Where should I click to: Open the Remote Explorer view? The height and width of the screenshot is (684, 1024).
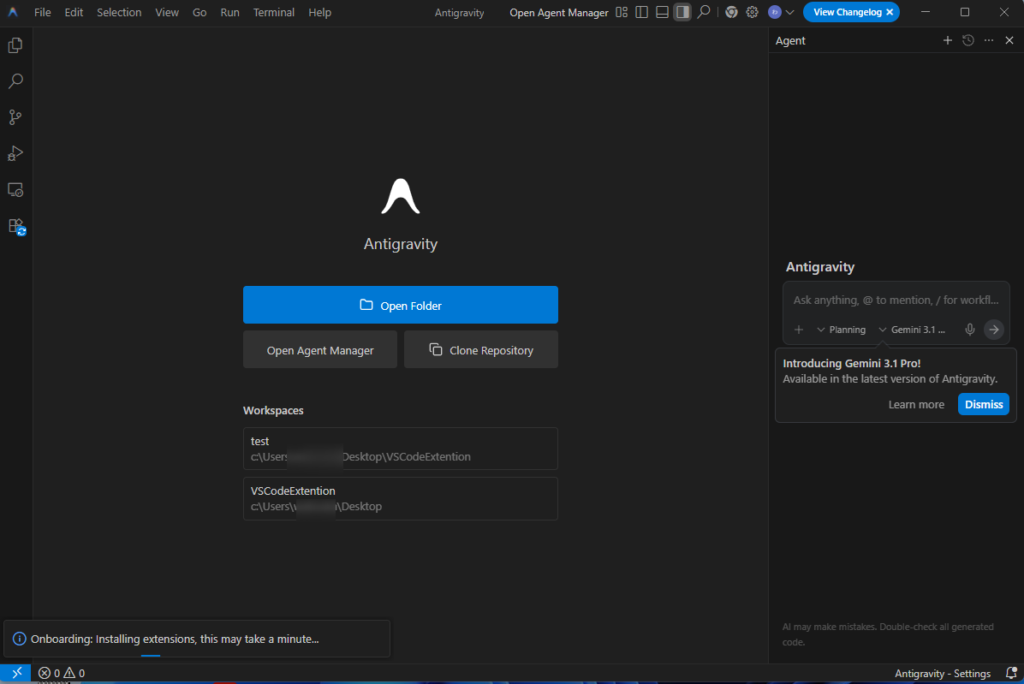15,190
